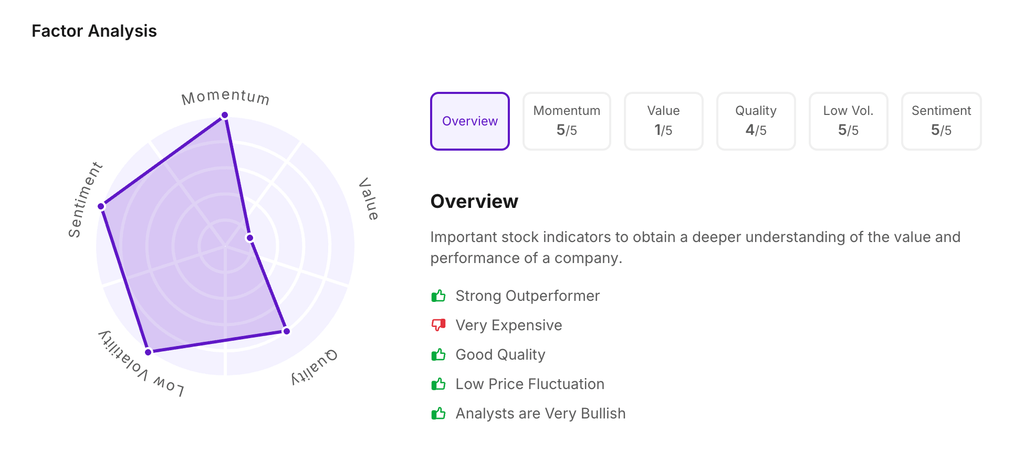Screen dimensions: 1024x462
Task: Click the Value data point on radar chart
Action: pyautogui.click(x=250, y=238)
